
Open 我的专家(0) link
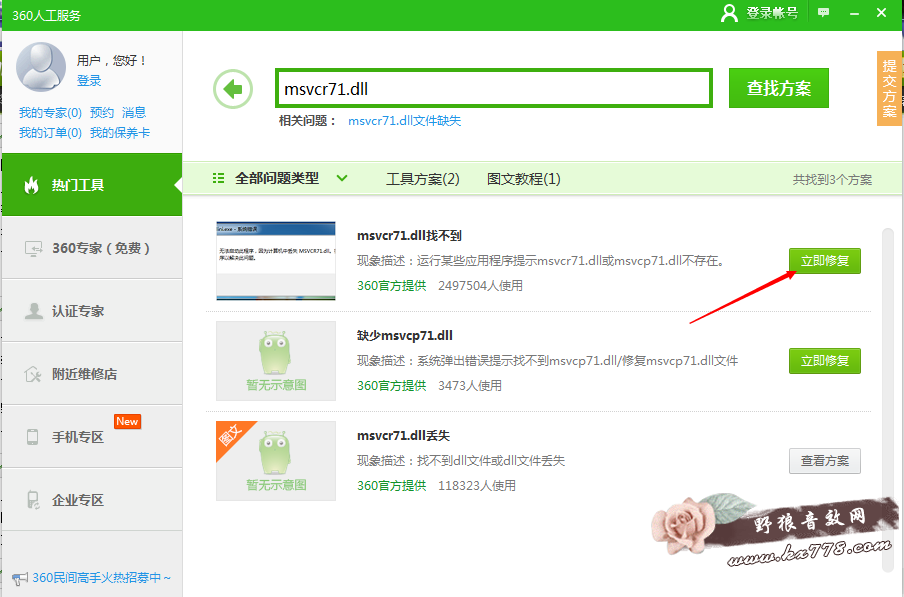click(x=50, y=112)
